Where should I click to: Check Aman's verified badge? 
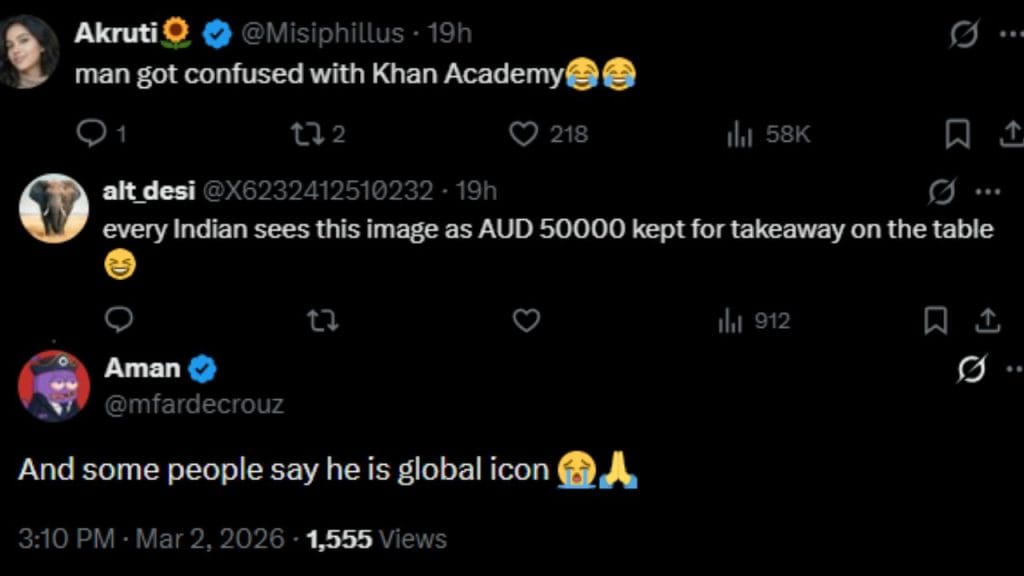(x=200, y=367)
